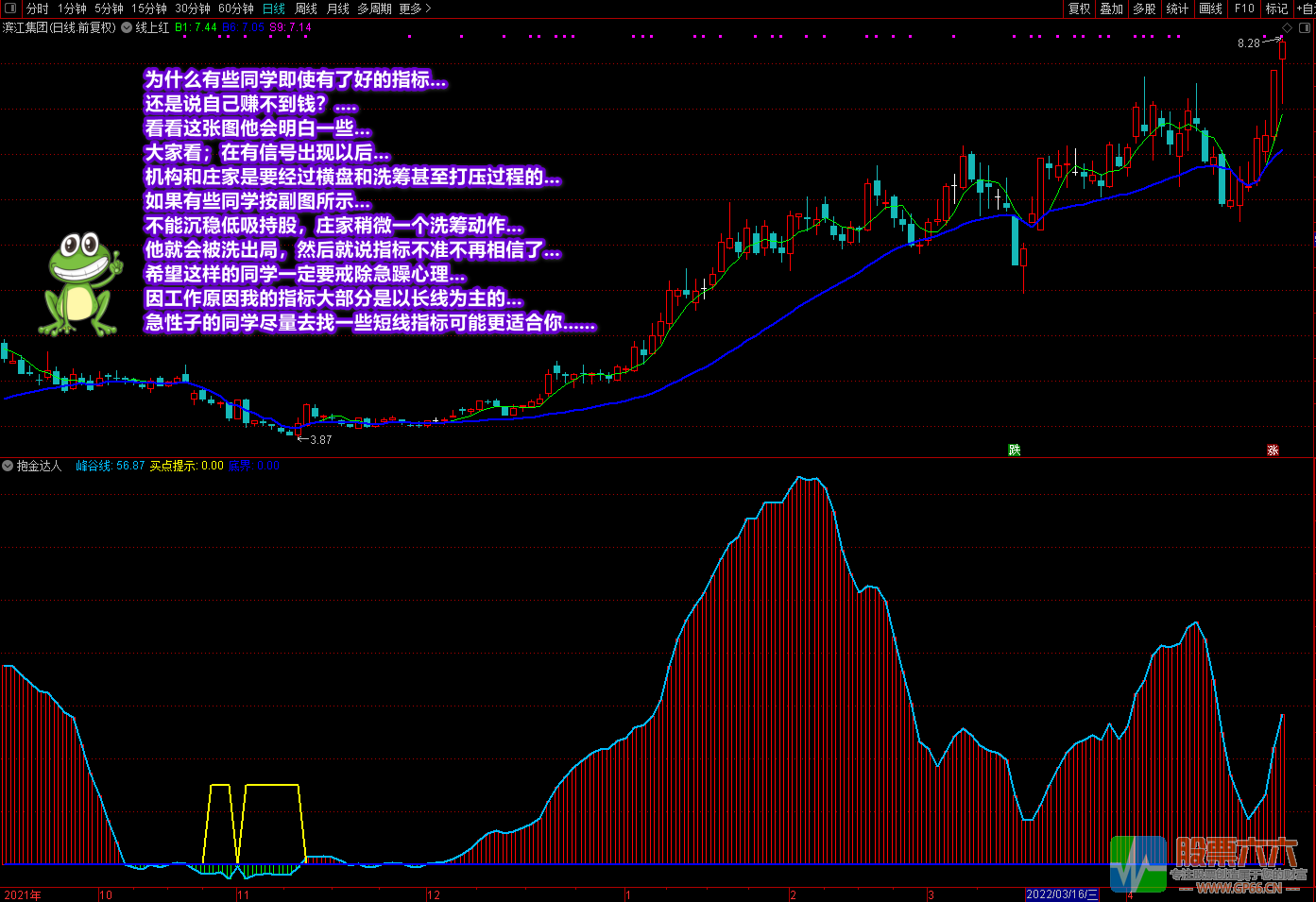Click the stock title 滨江集团(日线.前复权)
The width and height of the screenshot is (1316, 902).
click(59, 28)
